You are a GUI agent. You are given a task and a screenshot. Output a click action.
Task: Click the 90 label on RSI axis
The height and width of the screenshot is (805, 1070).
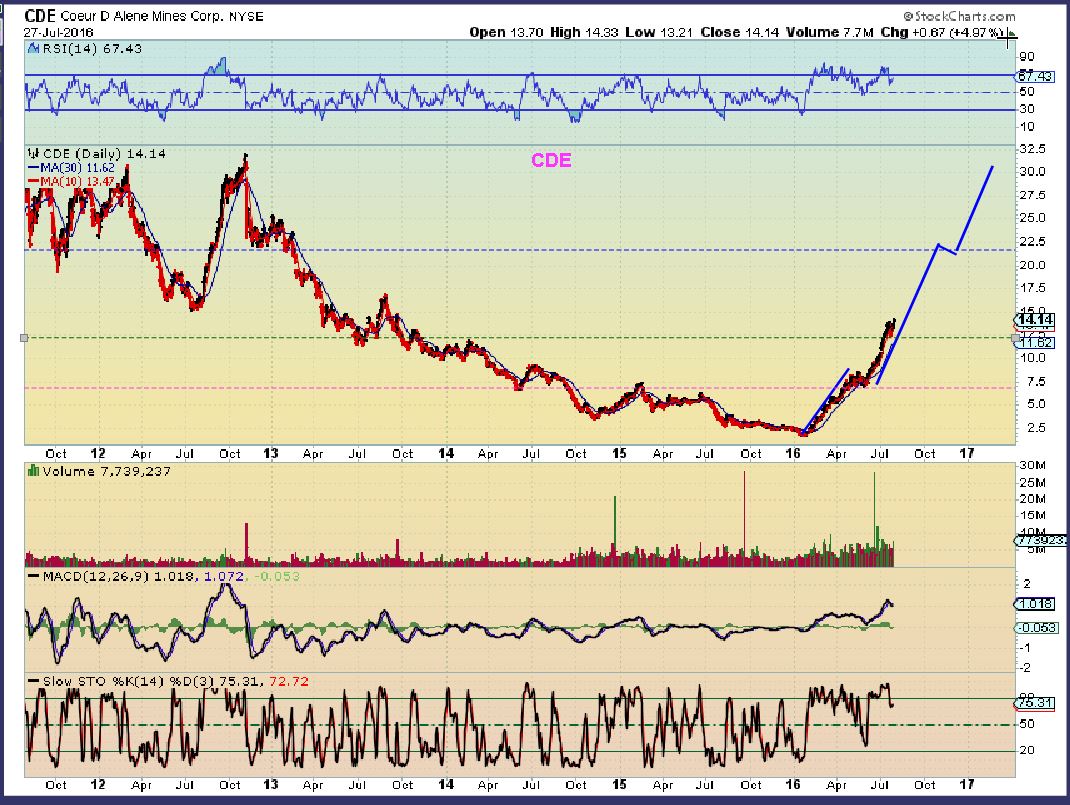pyautogui.click(x=1026, y=57)
